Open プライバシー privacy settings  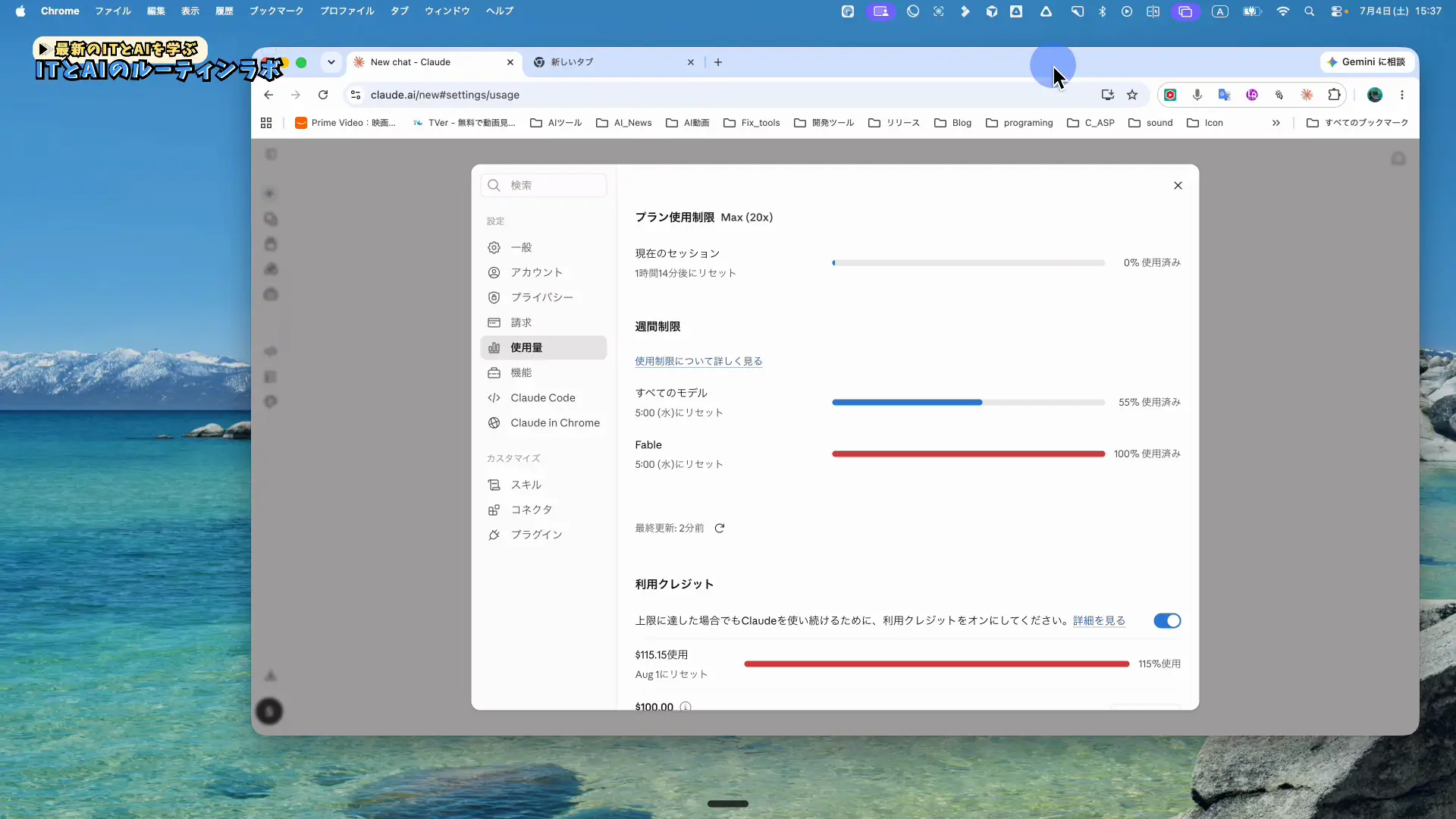(544, 297)
